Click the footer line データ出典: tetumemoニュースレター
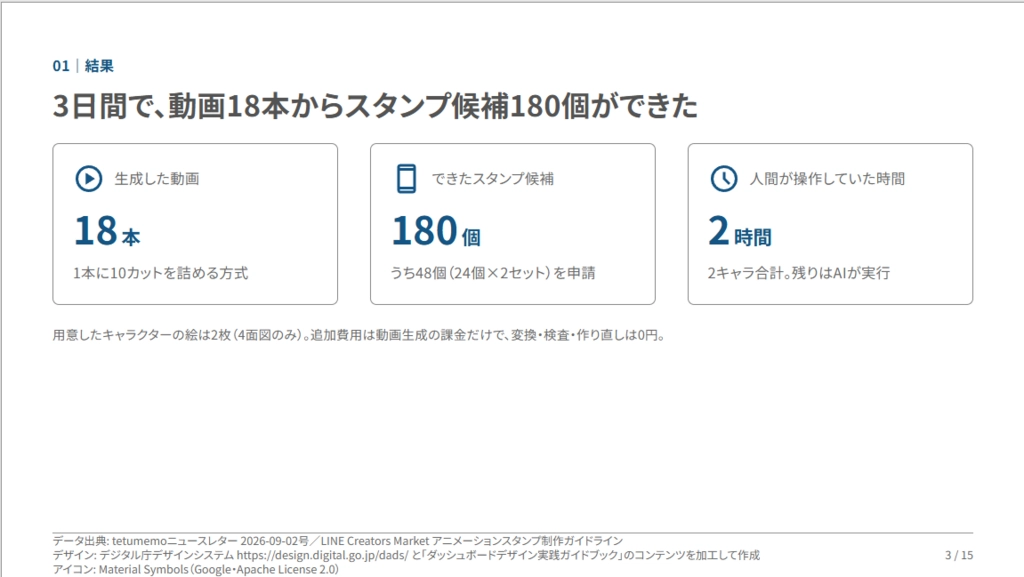 (338, 541)
